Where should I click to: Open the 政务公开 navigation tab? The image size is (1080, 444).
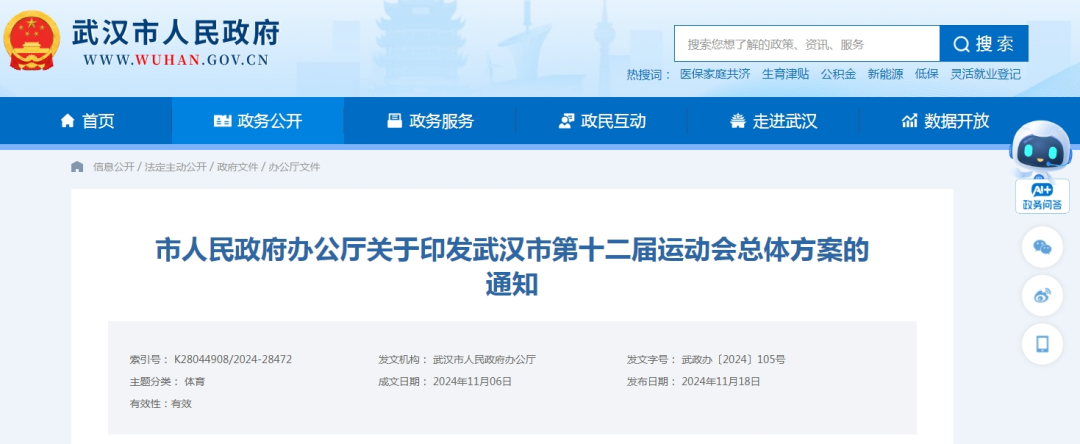coord(258,121)
